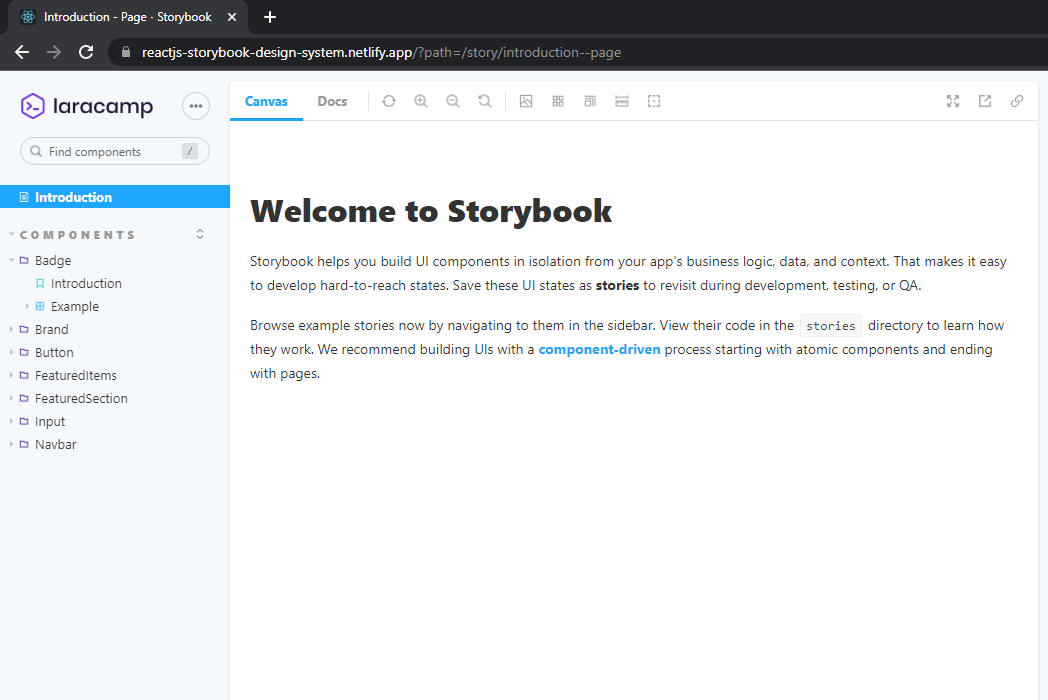The width and height of the screenshot is (1048, 700).
Task: Open the background change image icon
Action: pyautogui.click(x=526, y=101)
